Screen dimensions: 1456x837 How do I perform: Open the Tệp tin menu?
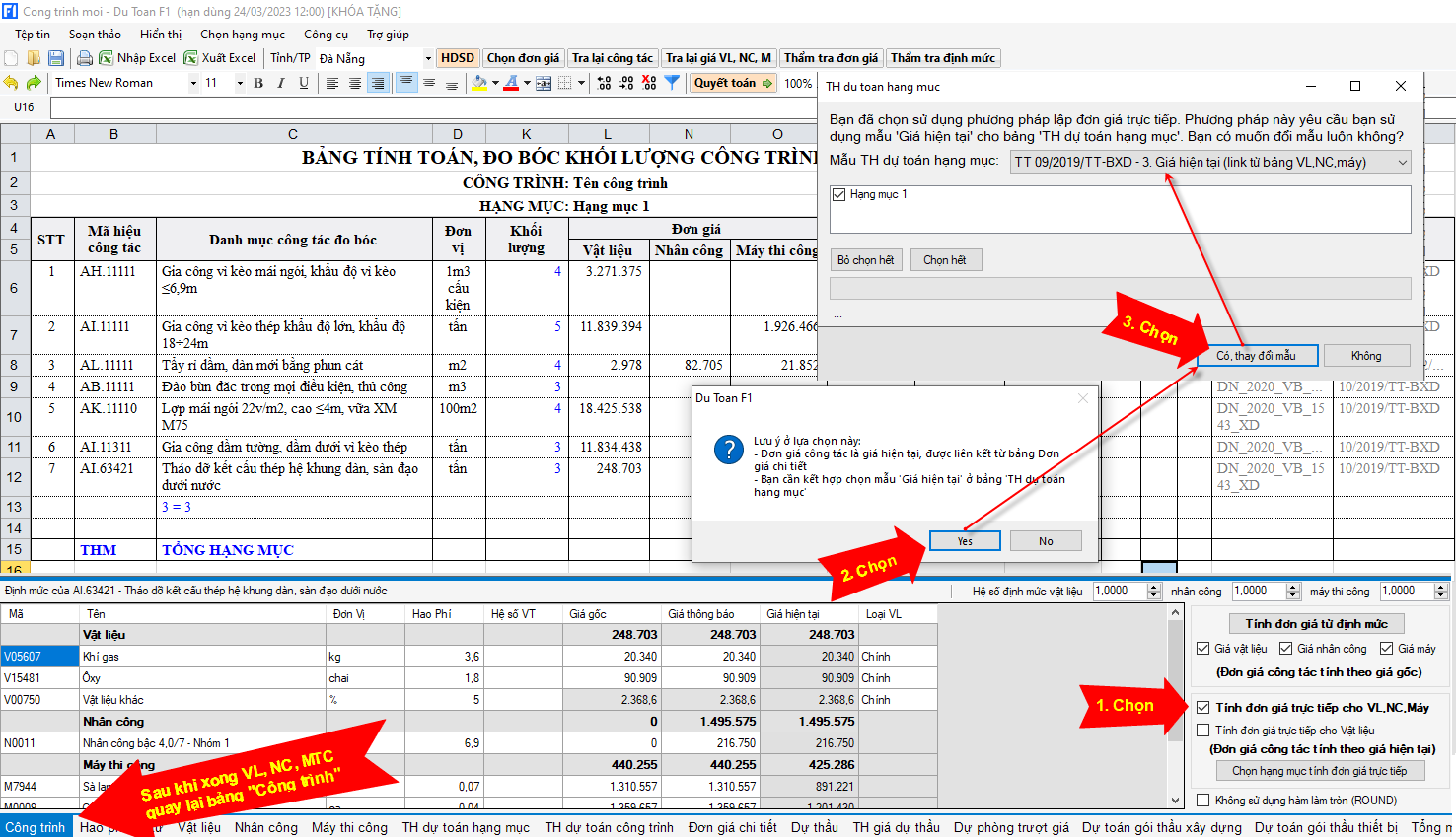click(33, 35)
